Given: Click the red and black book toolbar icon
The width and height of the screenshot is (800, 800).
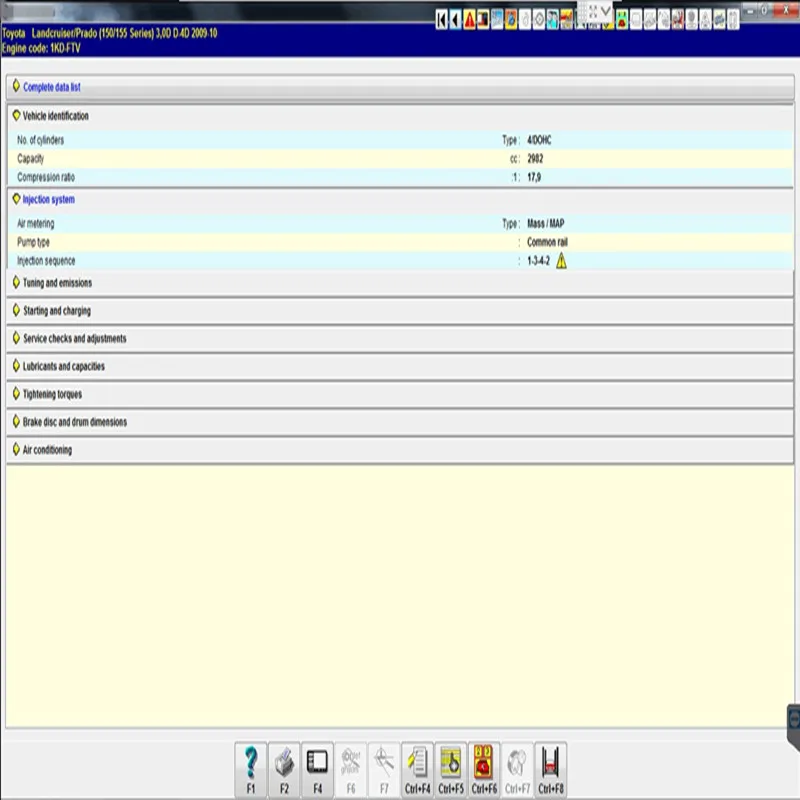Looking at the screenshot, I should (x=483, y=19).
